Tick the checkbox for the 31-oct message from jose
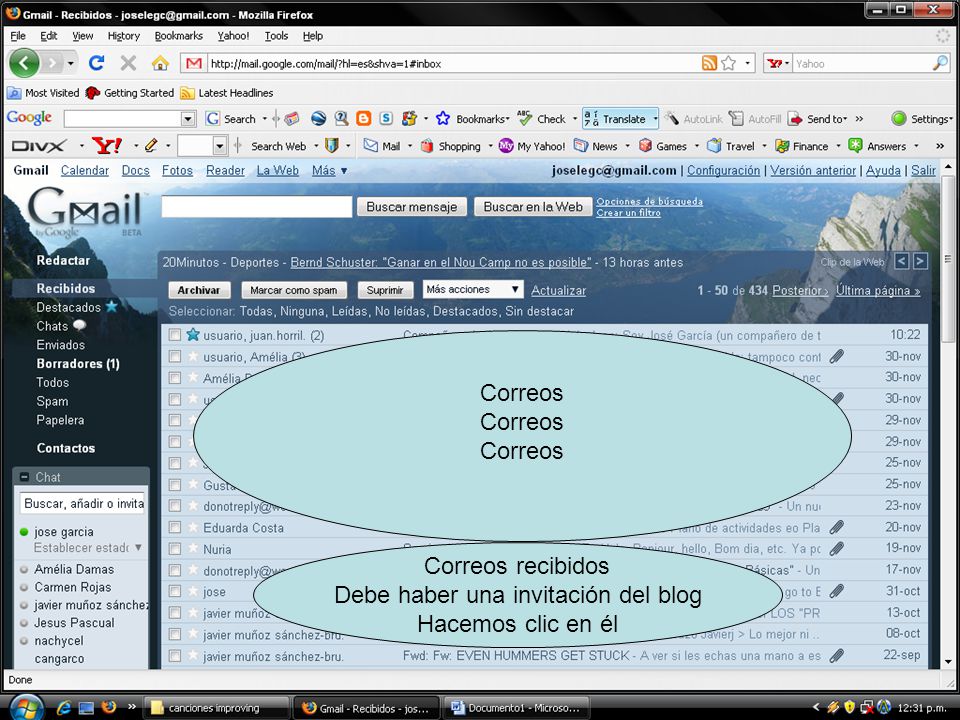Image resolution: width=960 pixels, height=720 pixels. click(x=174, y=591)
